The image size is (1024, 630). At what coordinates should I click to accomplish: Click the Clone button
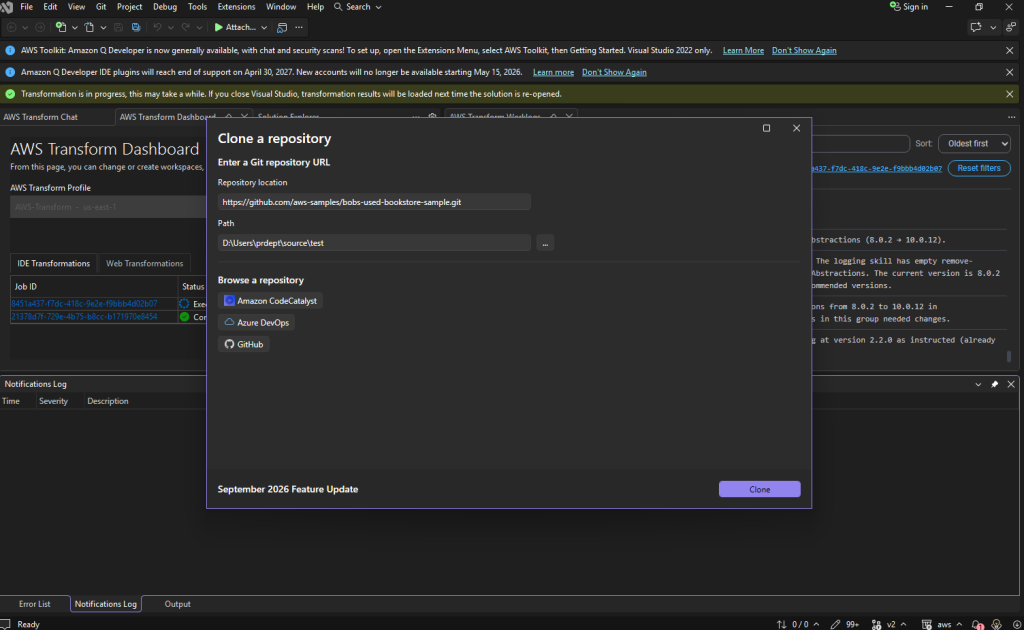point(760,489)
